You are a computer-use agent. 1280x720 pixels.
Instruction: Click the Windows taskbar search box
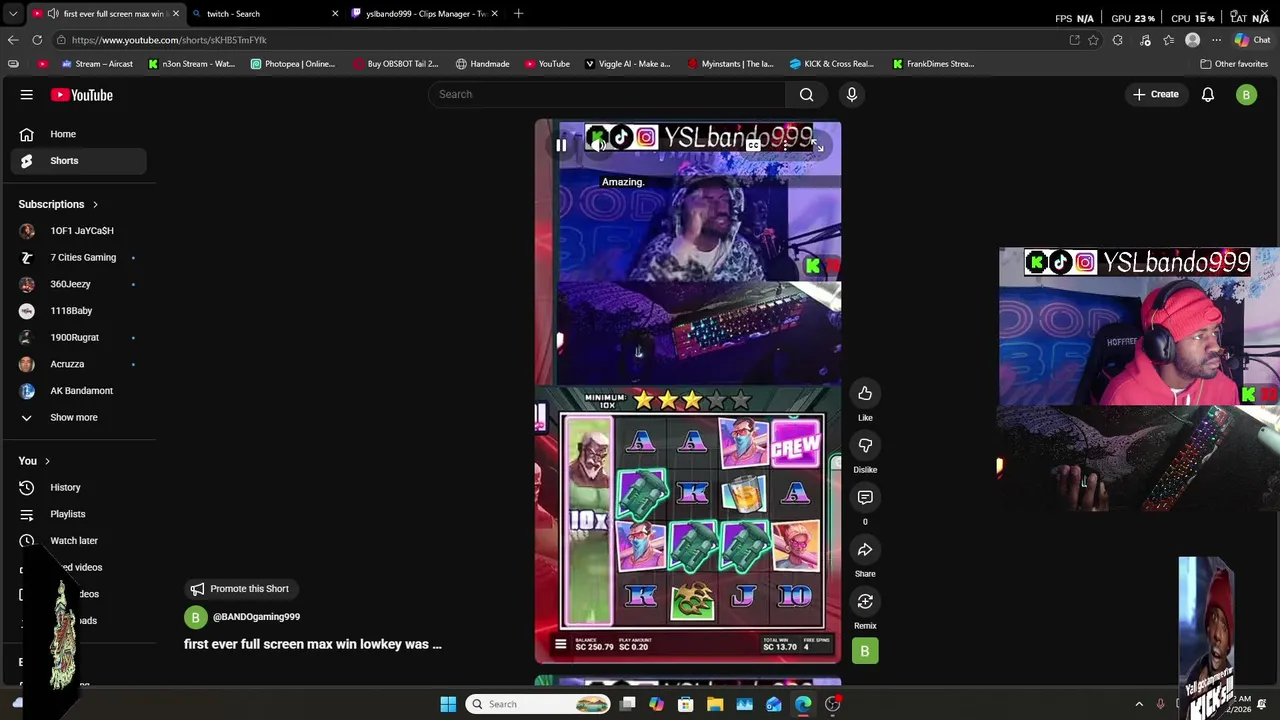(539, 704)
